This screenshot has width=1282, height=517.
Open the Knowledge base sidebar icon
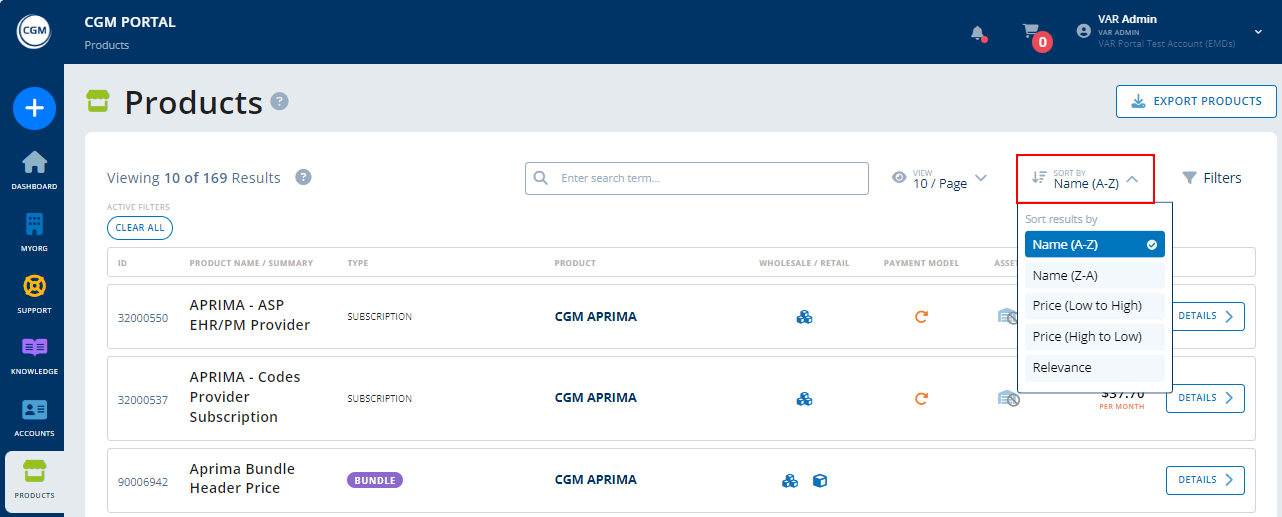click(x=34, y=354)
